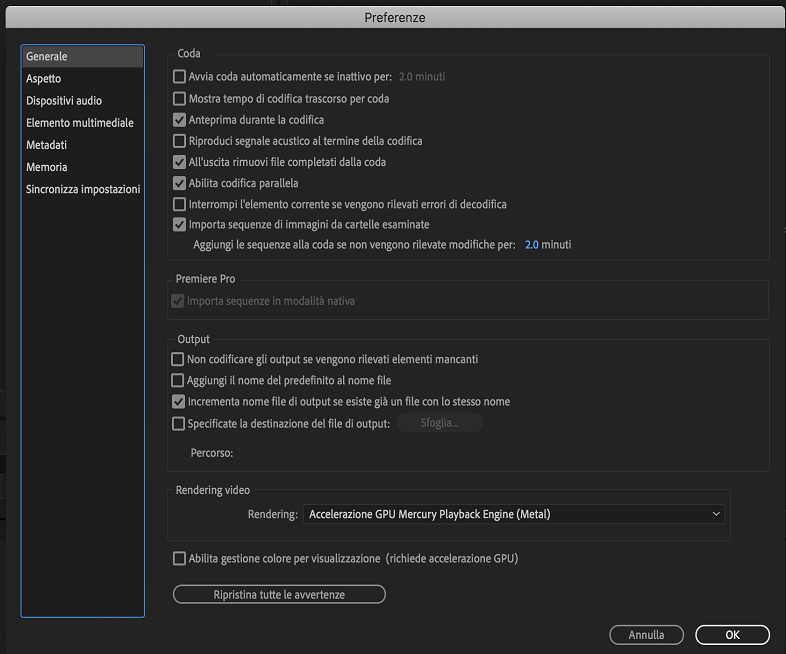The height and width of the screenshot is (654, 786).
Task: Uncheck 'Importa sequenze di immagini da cartelle'
Action: (180, 225)
